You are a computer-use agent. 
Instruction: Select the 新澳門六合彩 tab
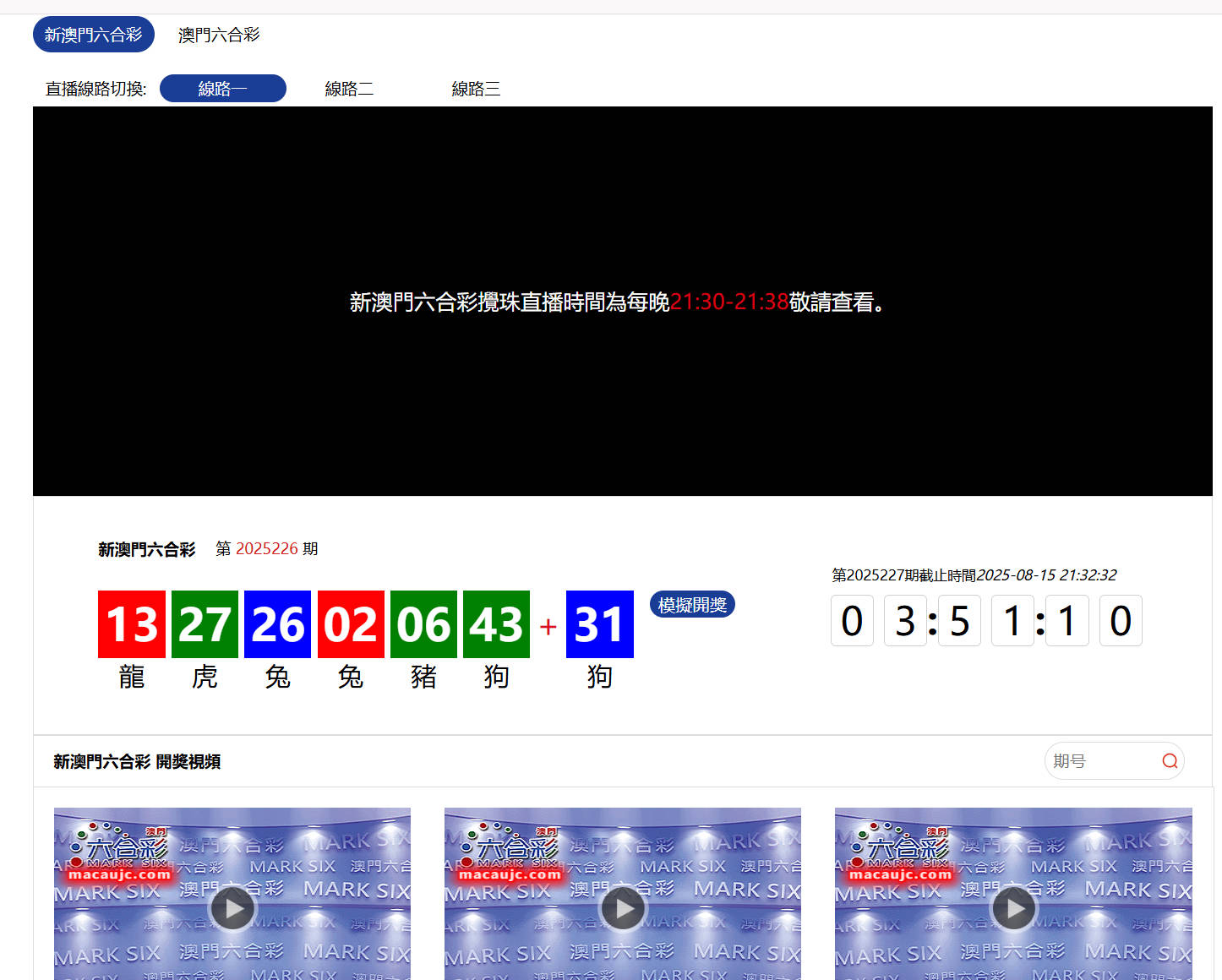tap(94, 35)
